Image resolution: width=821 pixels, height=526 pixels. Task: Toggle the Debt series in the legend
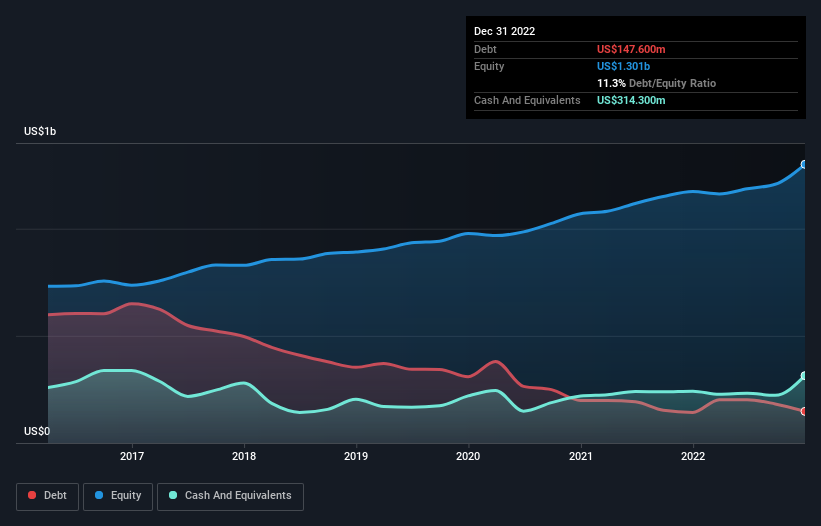[x=47, y=496]
